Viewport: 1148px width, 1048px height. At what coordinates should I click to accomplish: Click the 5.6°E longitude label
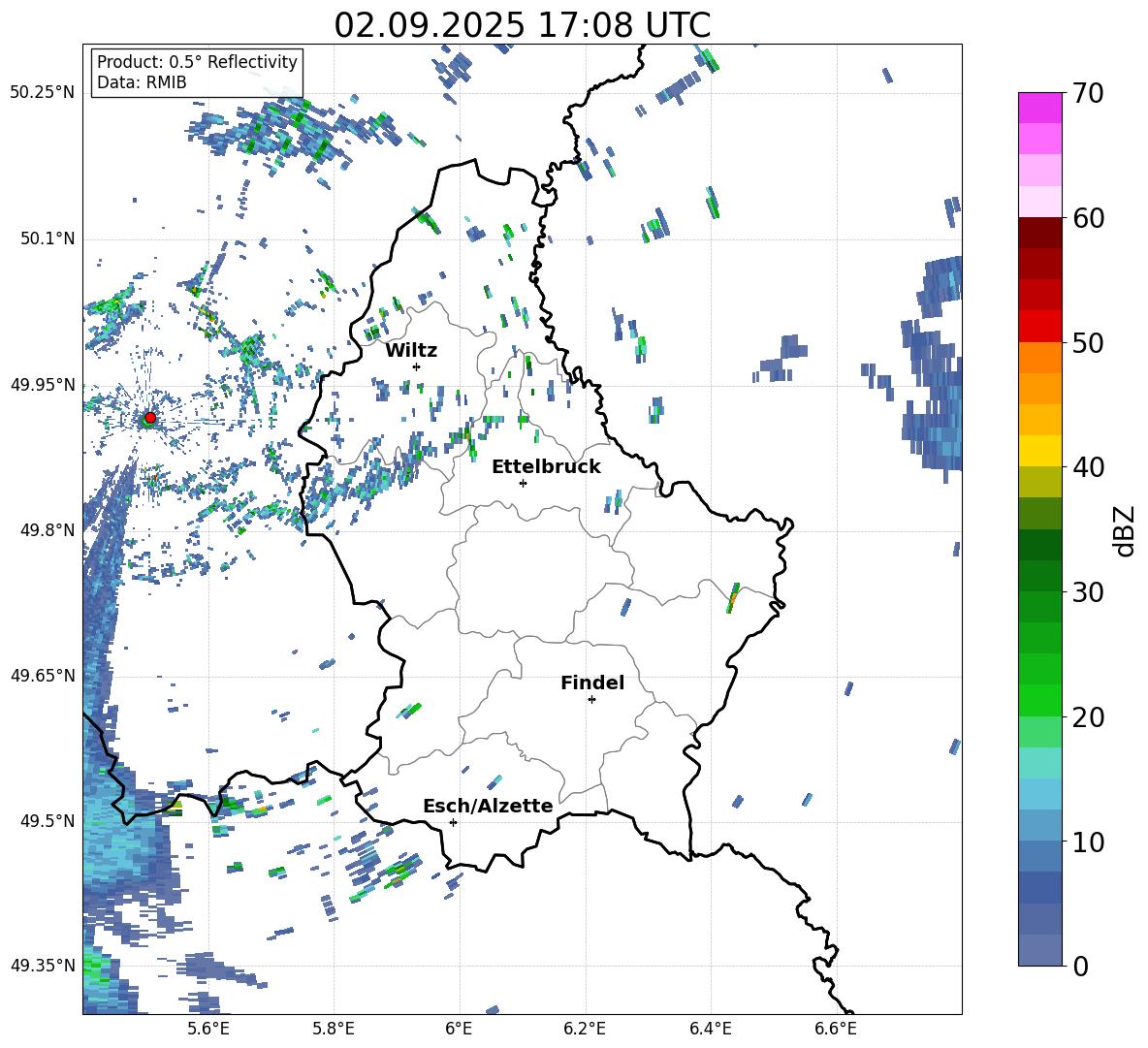pyautogui.click(x=208, y=1029)
